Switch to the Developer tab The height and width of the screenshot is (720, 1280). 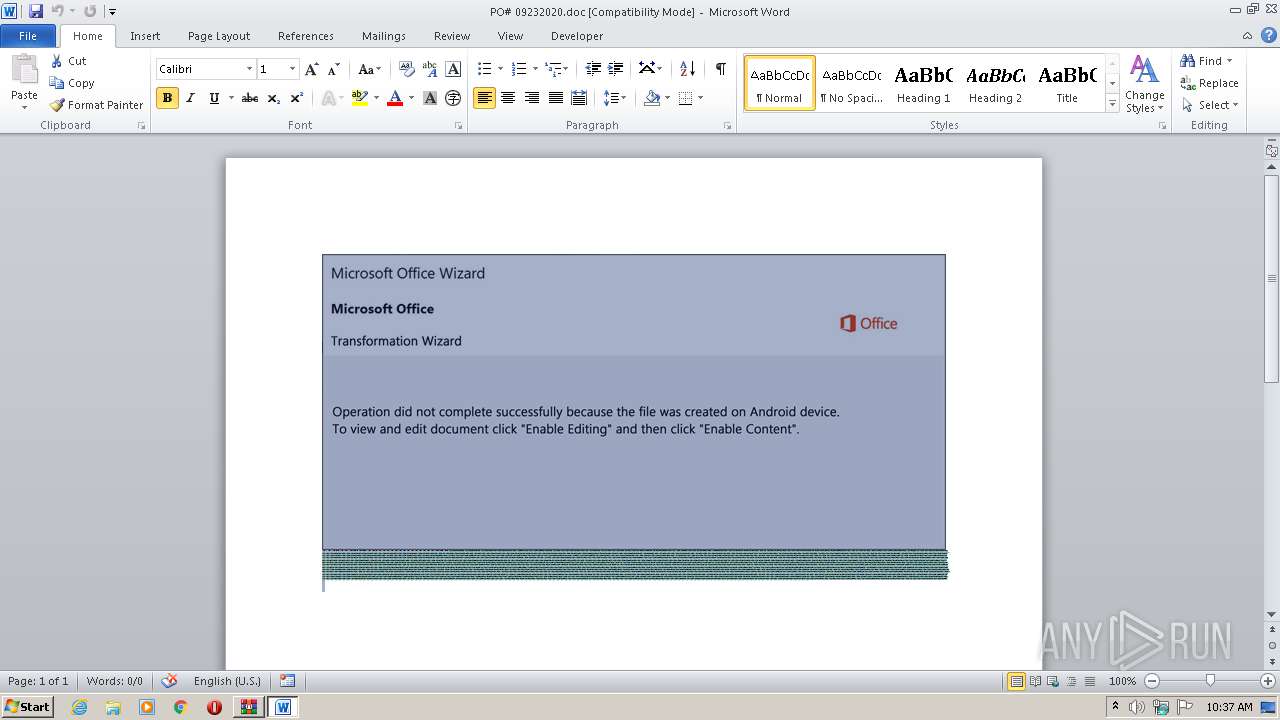click(577, 36)
